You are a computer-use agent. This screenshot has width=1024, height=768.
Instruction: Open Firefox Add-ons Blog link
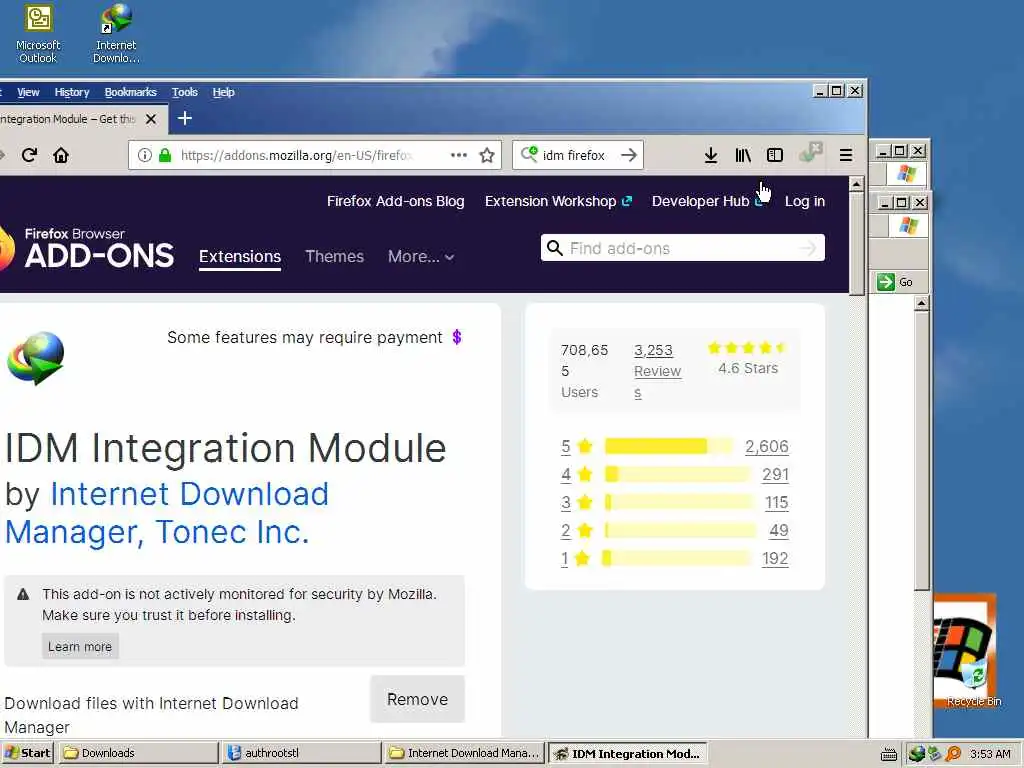coord(396,201)
